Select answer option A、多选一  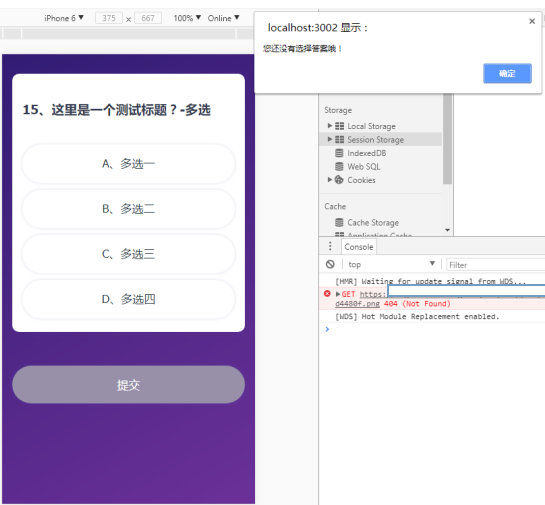click(129, 164)
